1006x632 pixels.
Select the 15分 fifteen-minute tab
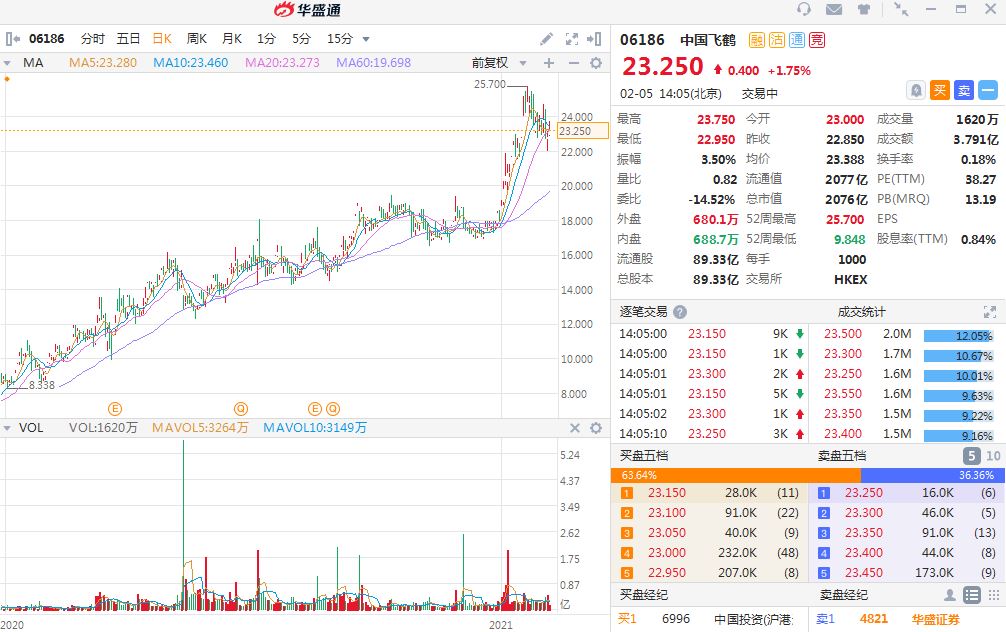pos(339,38)
